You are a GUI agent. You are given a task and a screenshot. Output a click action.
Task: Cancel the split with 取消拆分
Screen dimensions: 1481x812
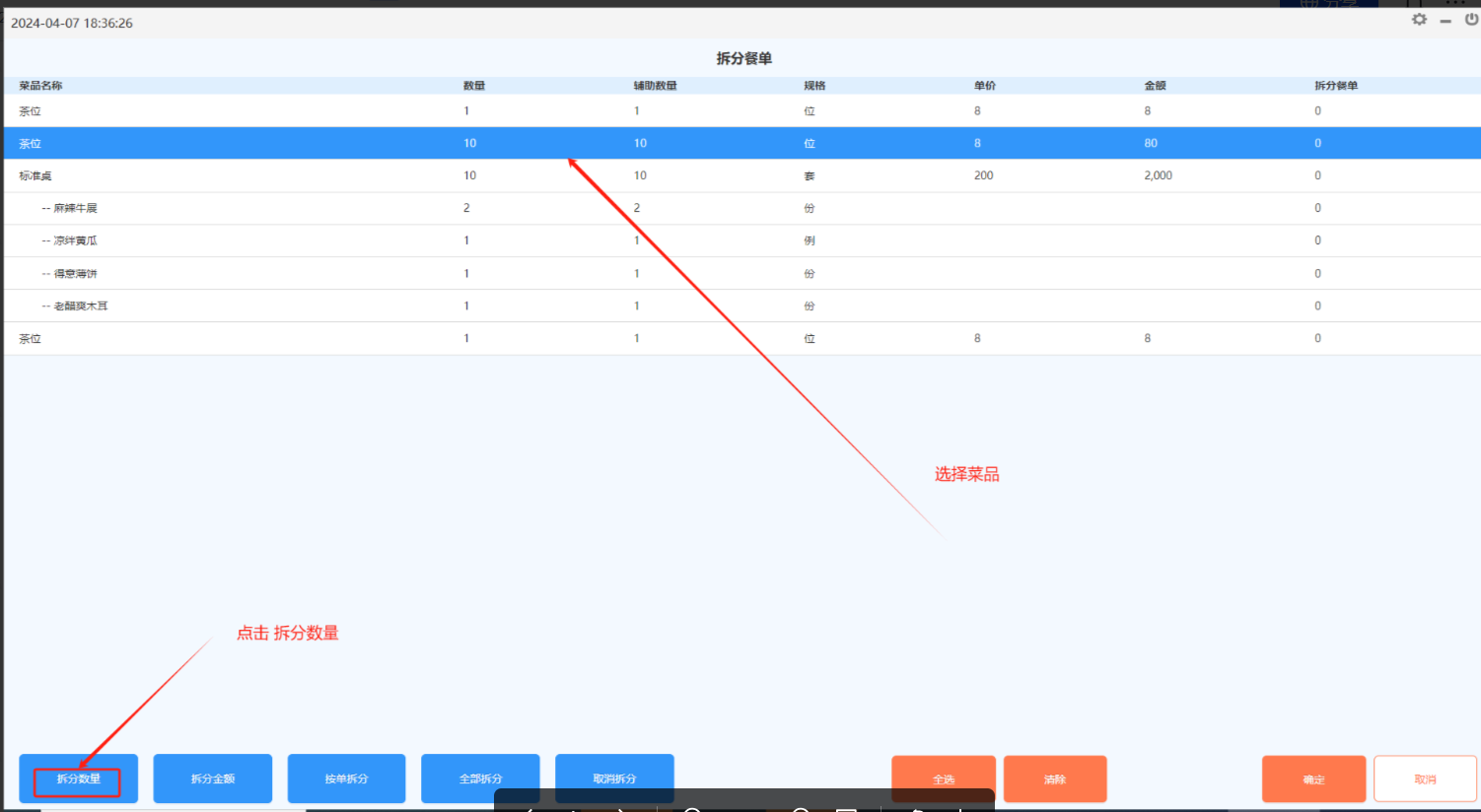(x=614, y=779)
